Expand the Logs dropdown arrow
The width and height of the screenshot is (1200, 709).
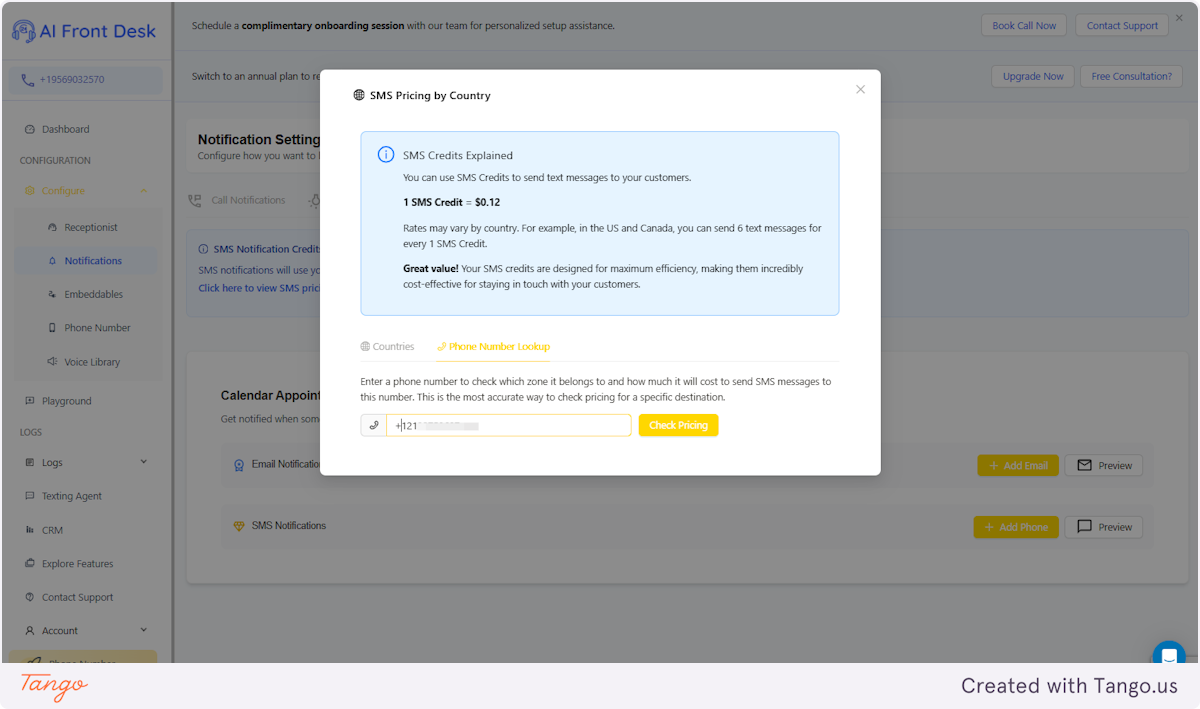tap(144, 462)
